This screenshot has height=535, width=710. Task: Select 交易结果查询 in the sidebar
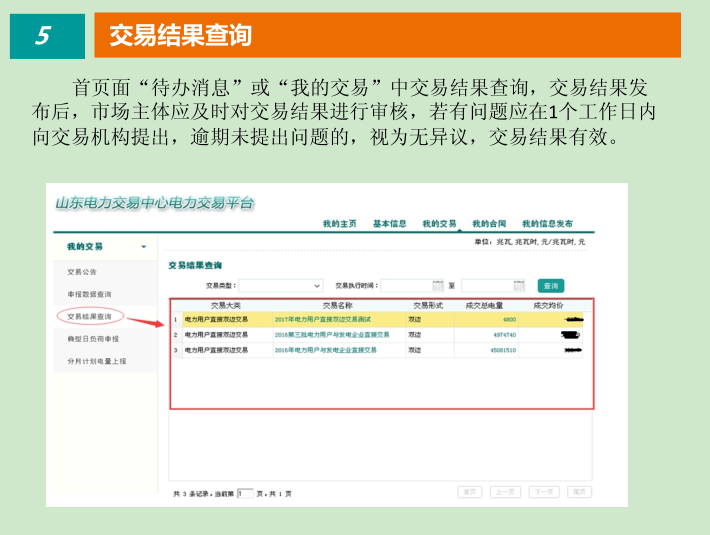[x=89, y=316]
